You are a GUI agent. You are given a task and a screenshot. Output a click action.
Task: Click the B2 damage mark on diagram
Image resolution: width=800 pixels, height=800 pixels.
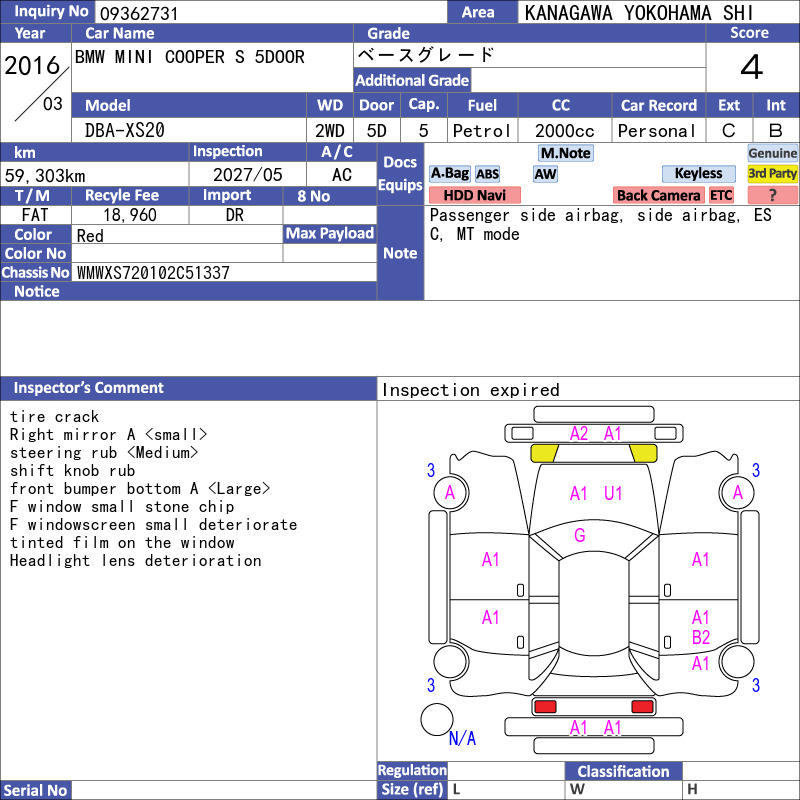[701, 638]
